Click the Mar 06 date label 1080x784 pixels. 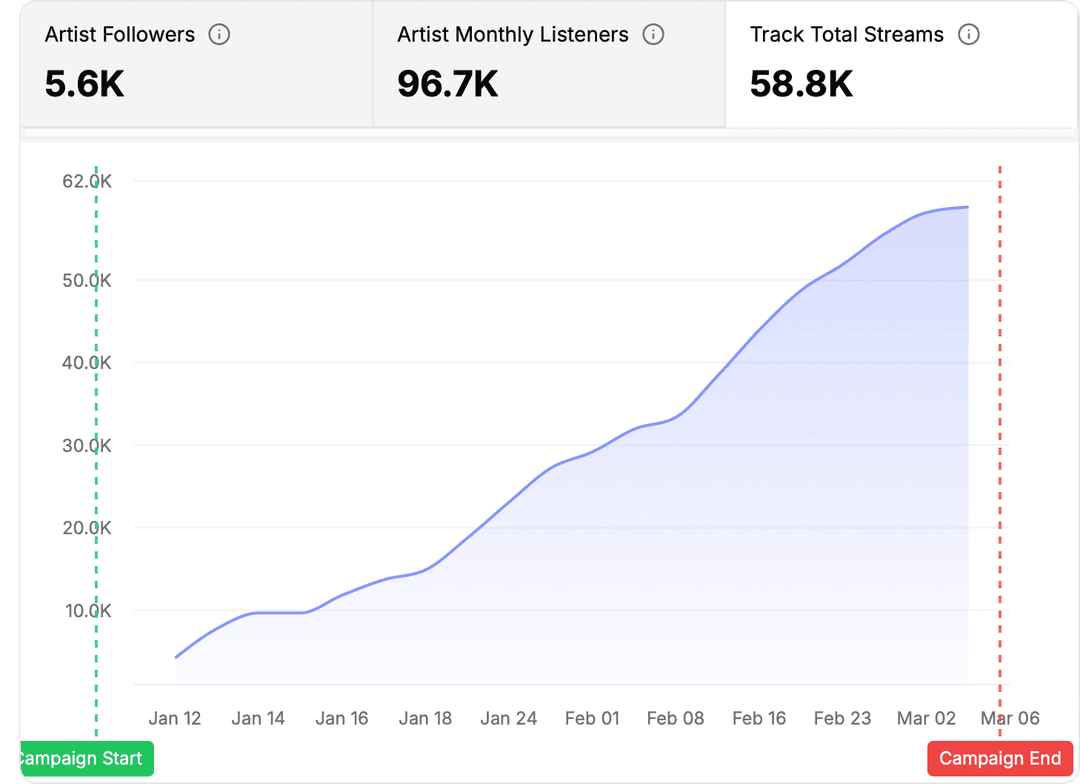[1010, 718]
